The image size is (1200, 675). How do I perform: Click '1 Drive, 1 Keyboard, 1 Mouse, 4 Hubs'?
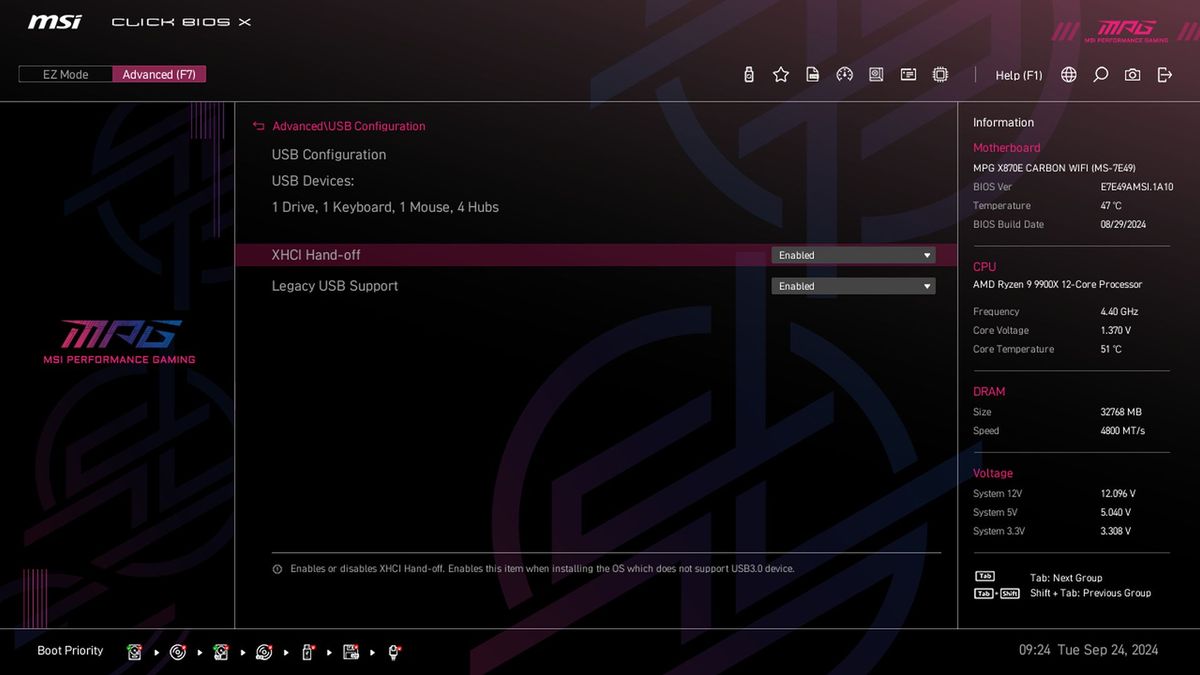click(385, 207)
